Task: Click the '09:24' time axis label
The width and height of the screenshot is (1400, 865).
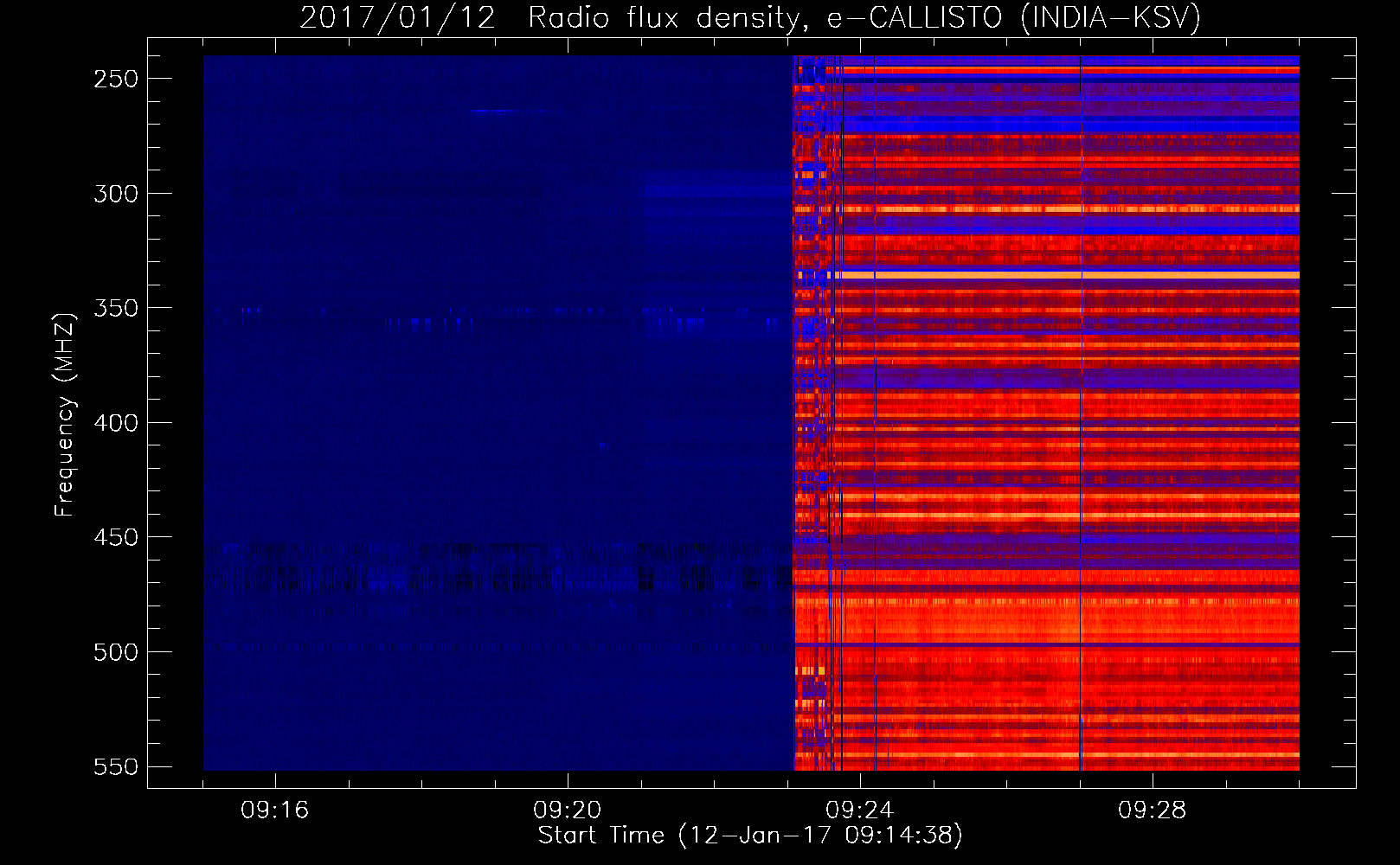Action: coord(860,810)
